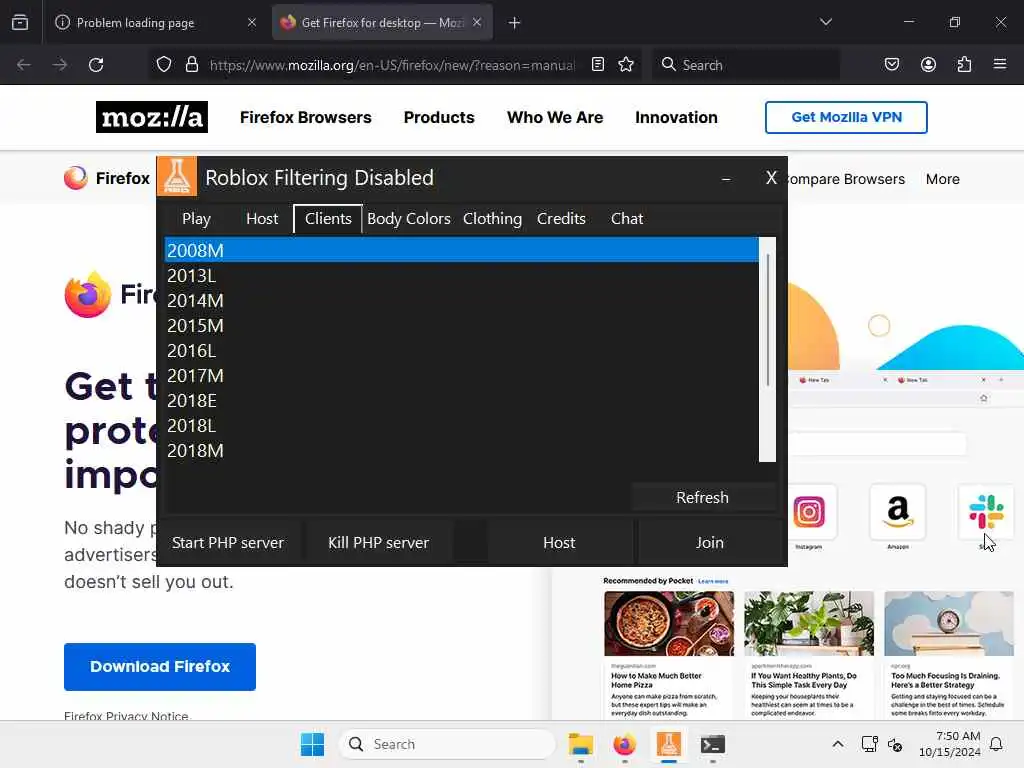Image resolution: width=1024 pixels, height=768 pixels.
Task: Open the Windows Start menu
Action: point(312,744)
